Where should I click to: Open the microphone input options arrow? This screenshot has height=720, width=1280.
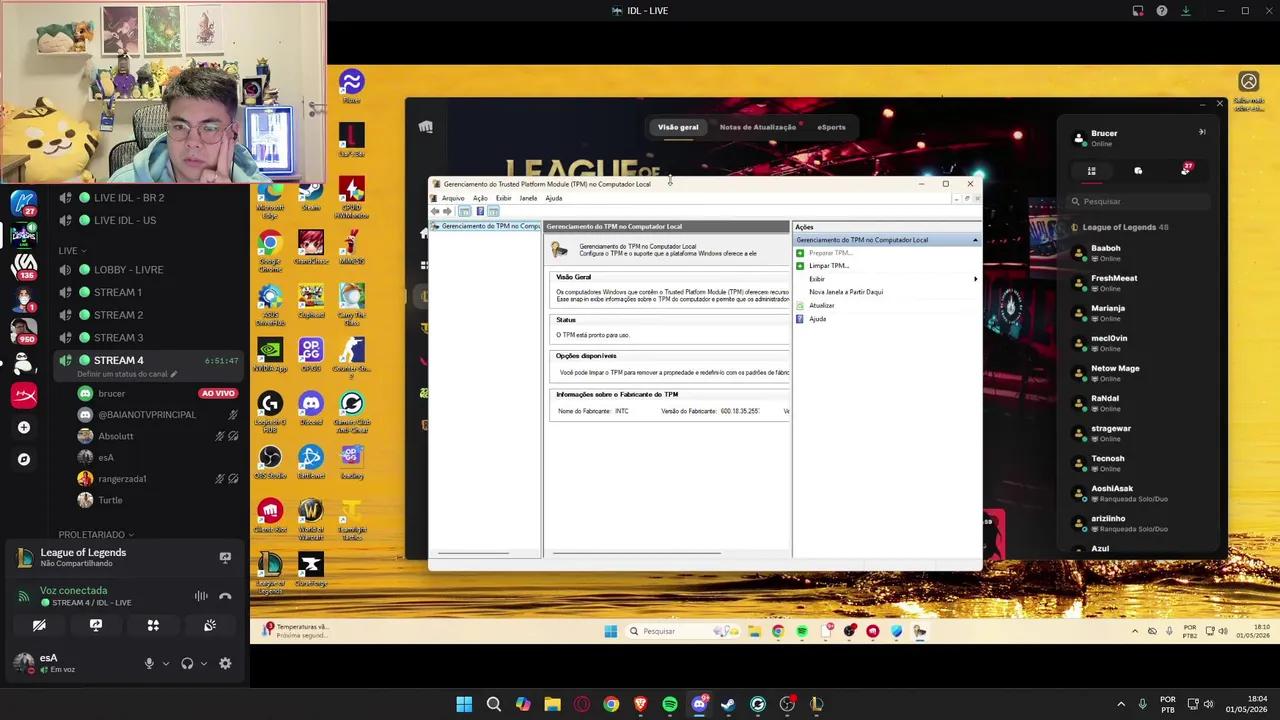166,663
